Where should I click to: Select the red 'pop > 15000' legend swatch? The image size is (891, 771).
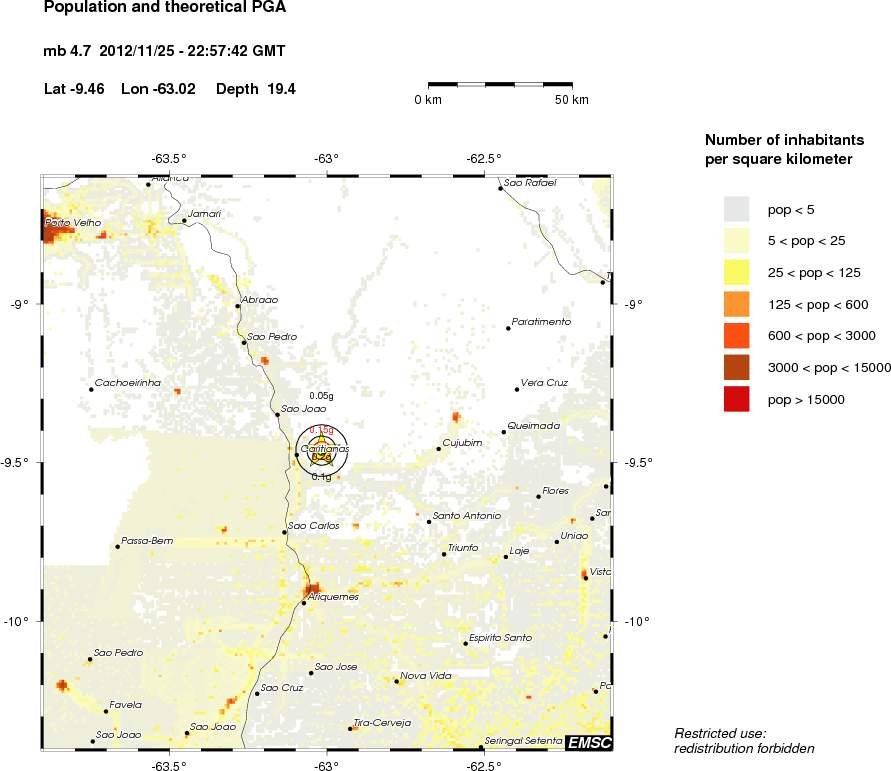coord(736,399)
